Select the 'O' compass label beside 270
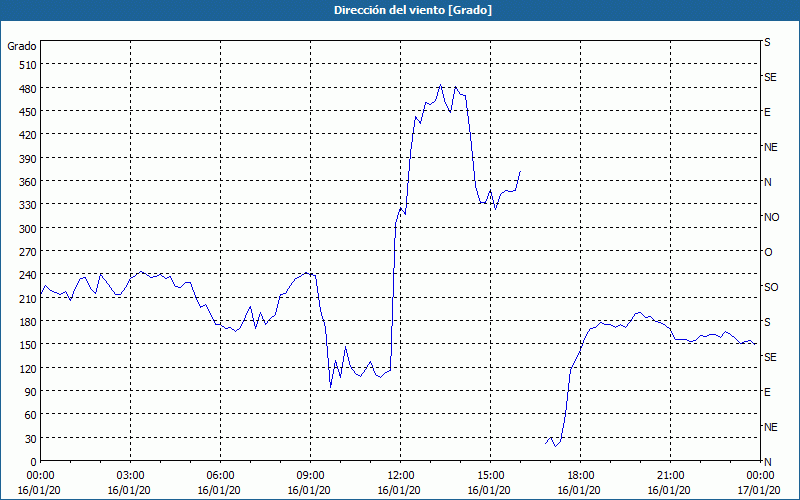Screen dimensions: 800x500 (x=768, y=252)
